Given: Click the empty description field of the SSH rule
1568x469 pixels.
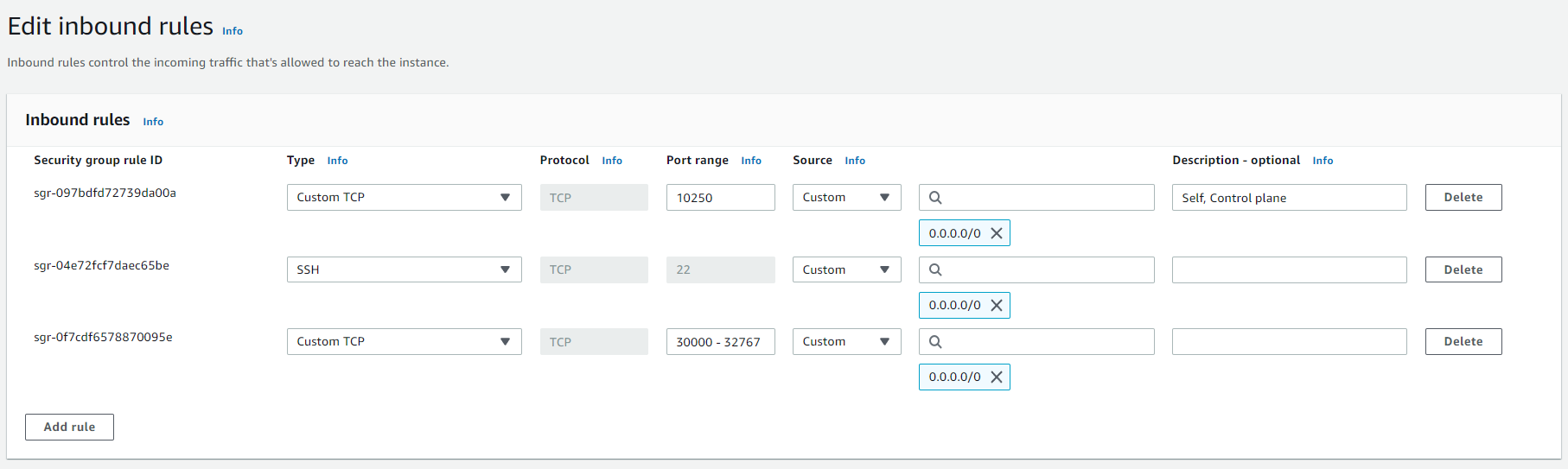Looking at the screenshot, I should (1289, 269).
